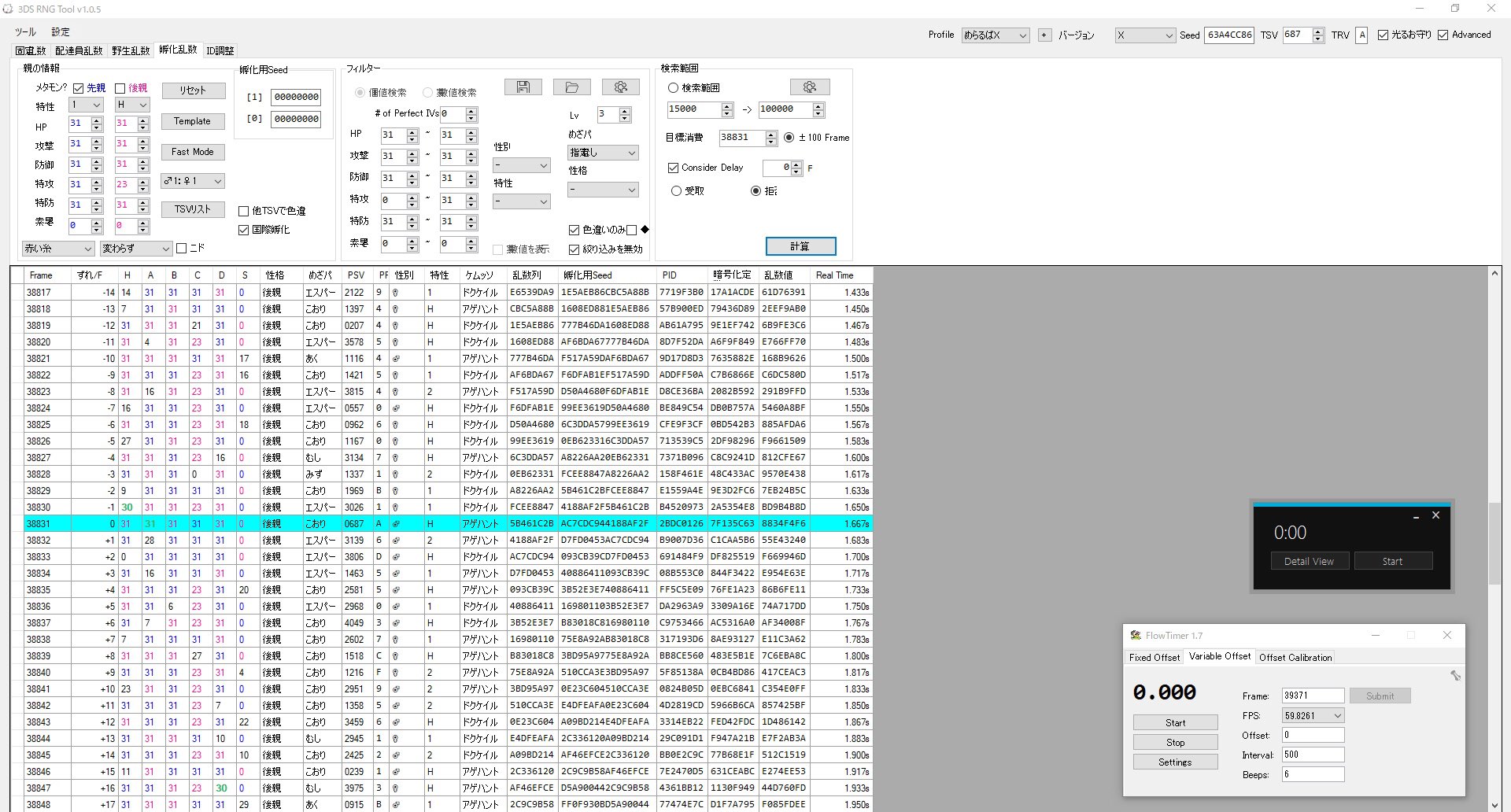Open the めざパ 指定なし dropdown

click(x=603, y=153)
